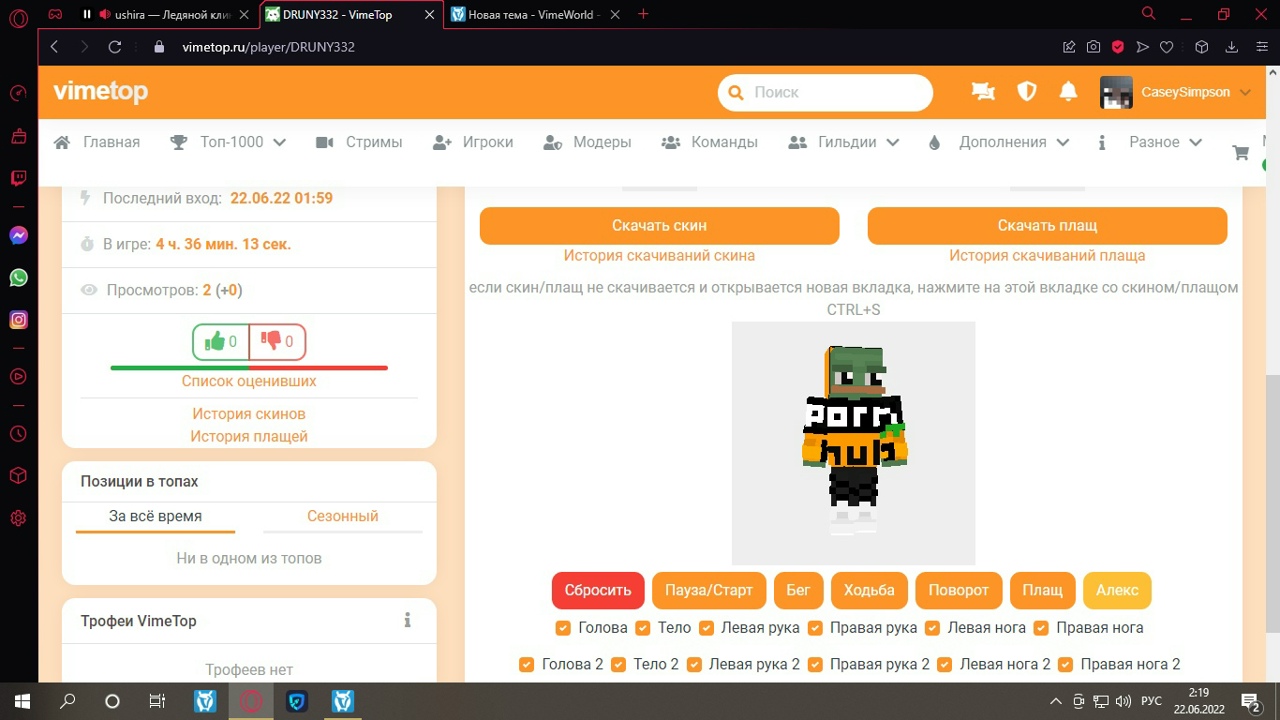Click the thumbs down dislike icon
Viewport: 1280px width, 720px height.
coord(271,342)
